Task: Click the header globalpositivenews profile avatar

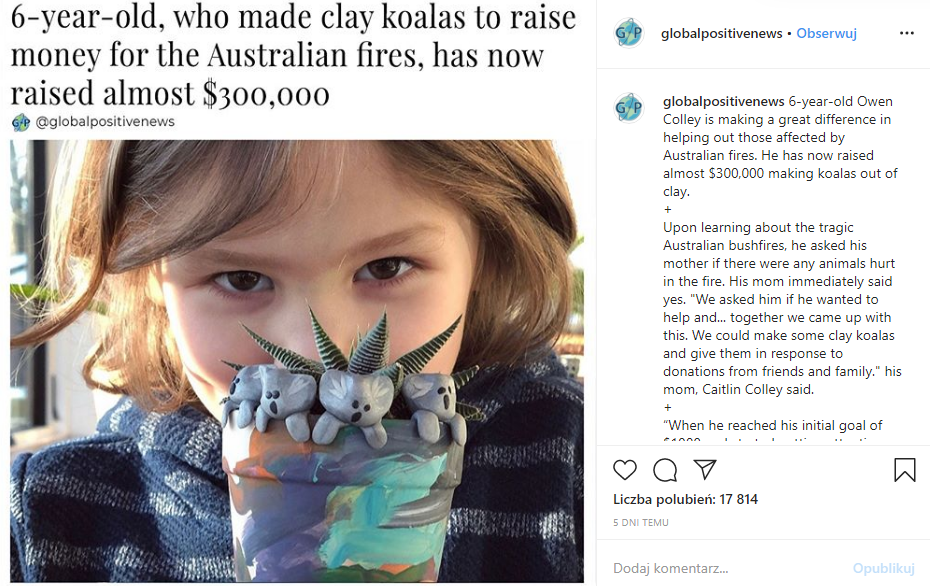Action: tap(629, 33)
